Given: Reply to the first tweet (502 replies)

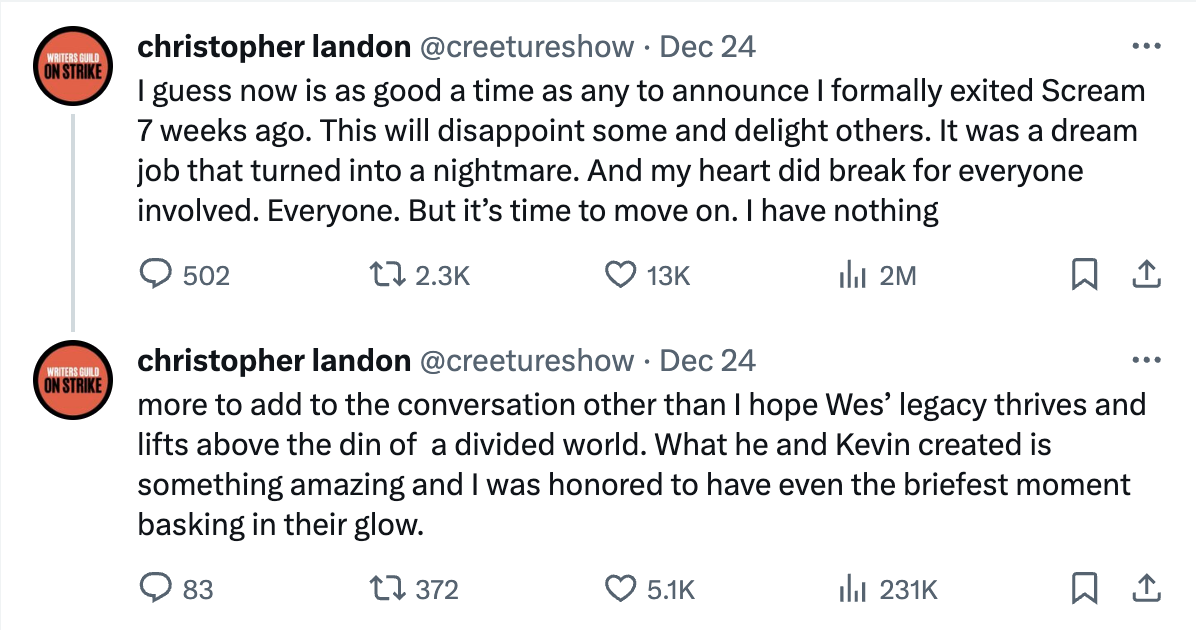Looking at the screenshot, I should [157, 275].
